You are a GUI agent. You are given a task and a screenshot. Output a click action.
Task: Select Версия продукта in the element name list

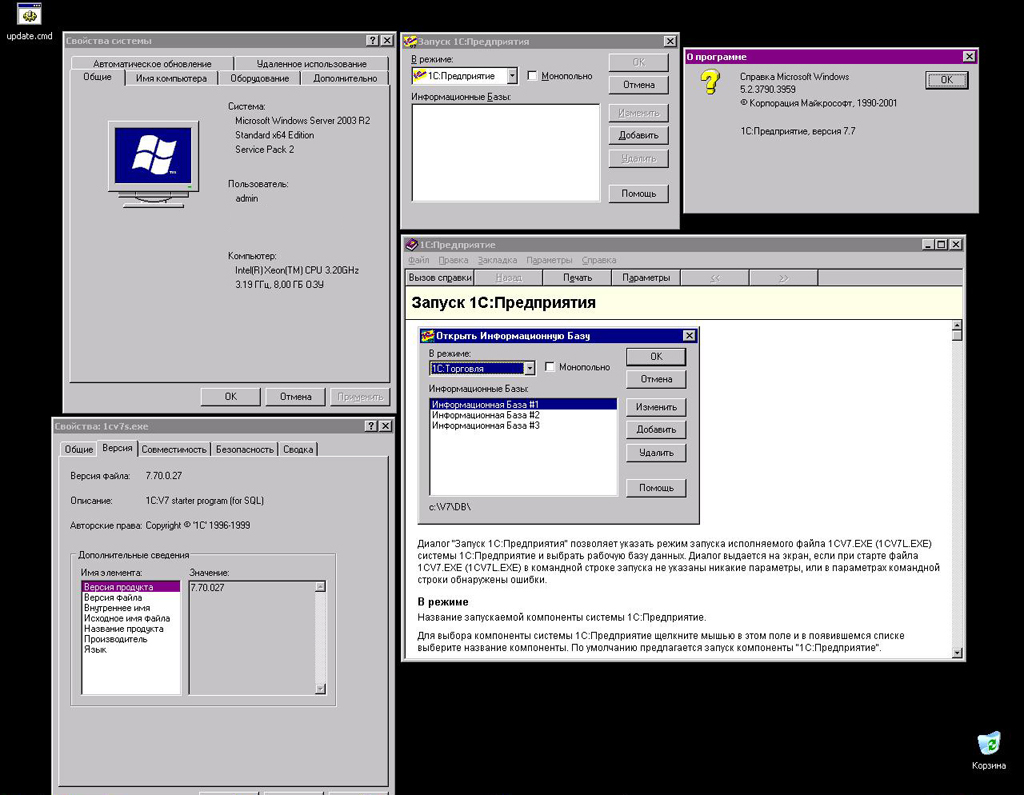coord(131,587)
